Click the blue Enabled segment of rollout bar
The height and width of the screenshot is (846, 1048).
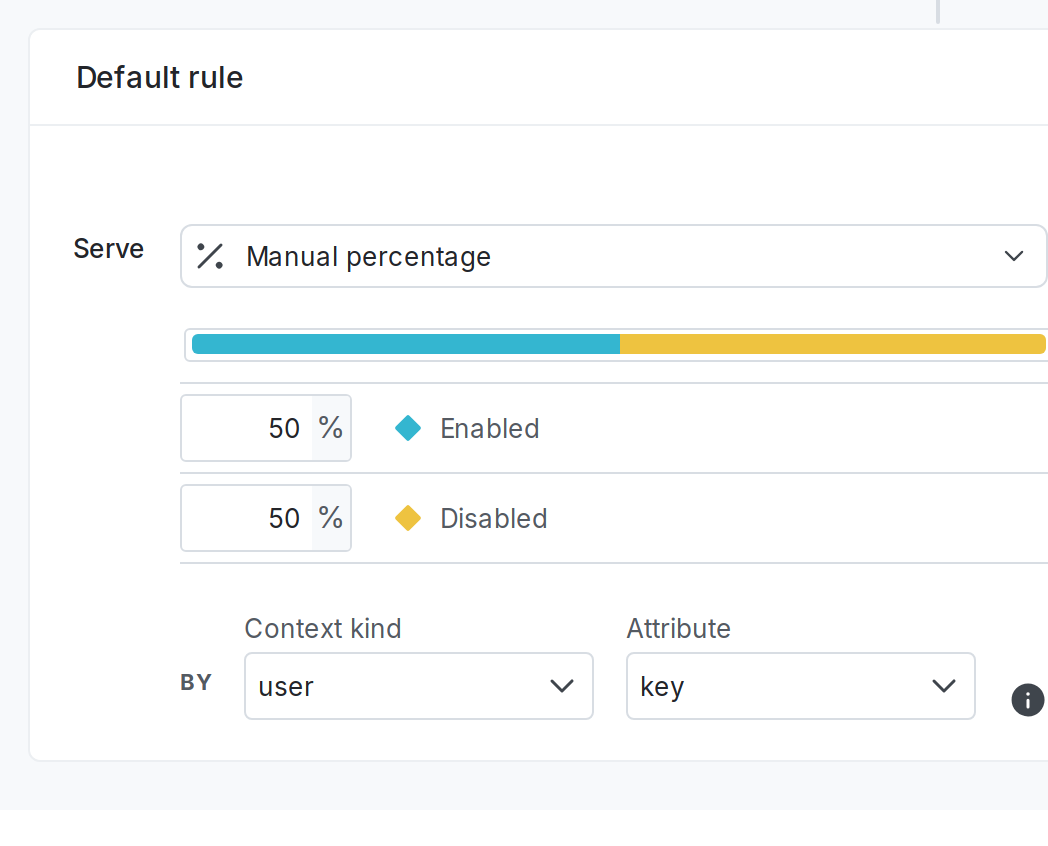[406, 344]
